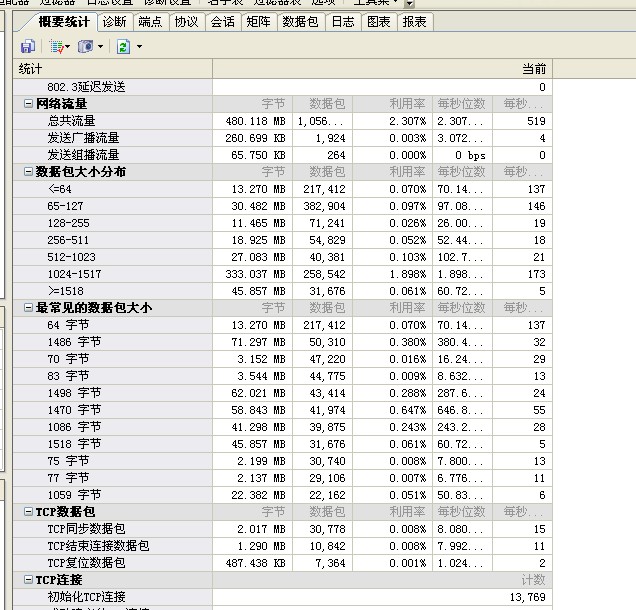Collapse the 数据包大小分布 section
636x610 pixels.
(x=28, y=172)
